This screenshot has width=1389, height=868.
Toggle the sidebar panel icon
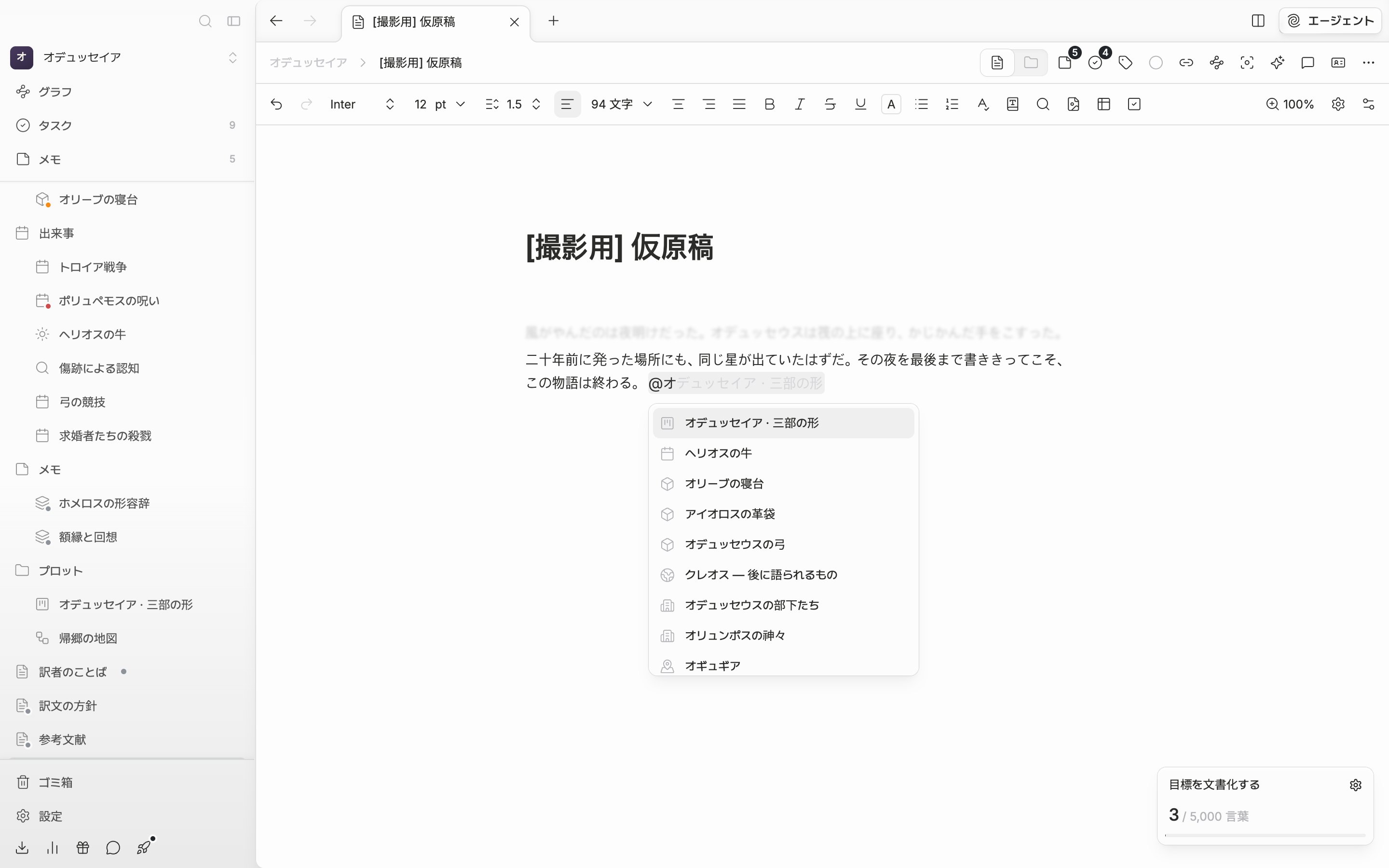pyautogui.click(x=233, y=21)
